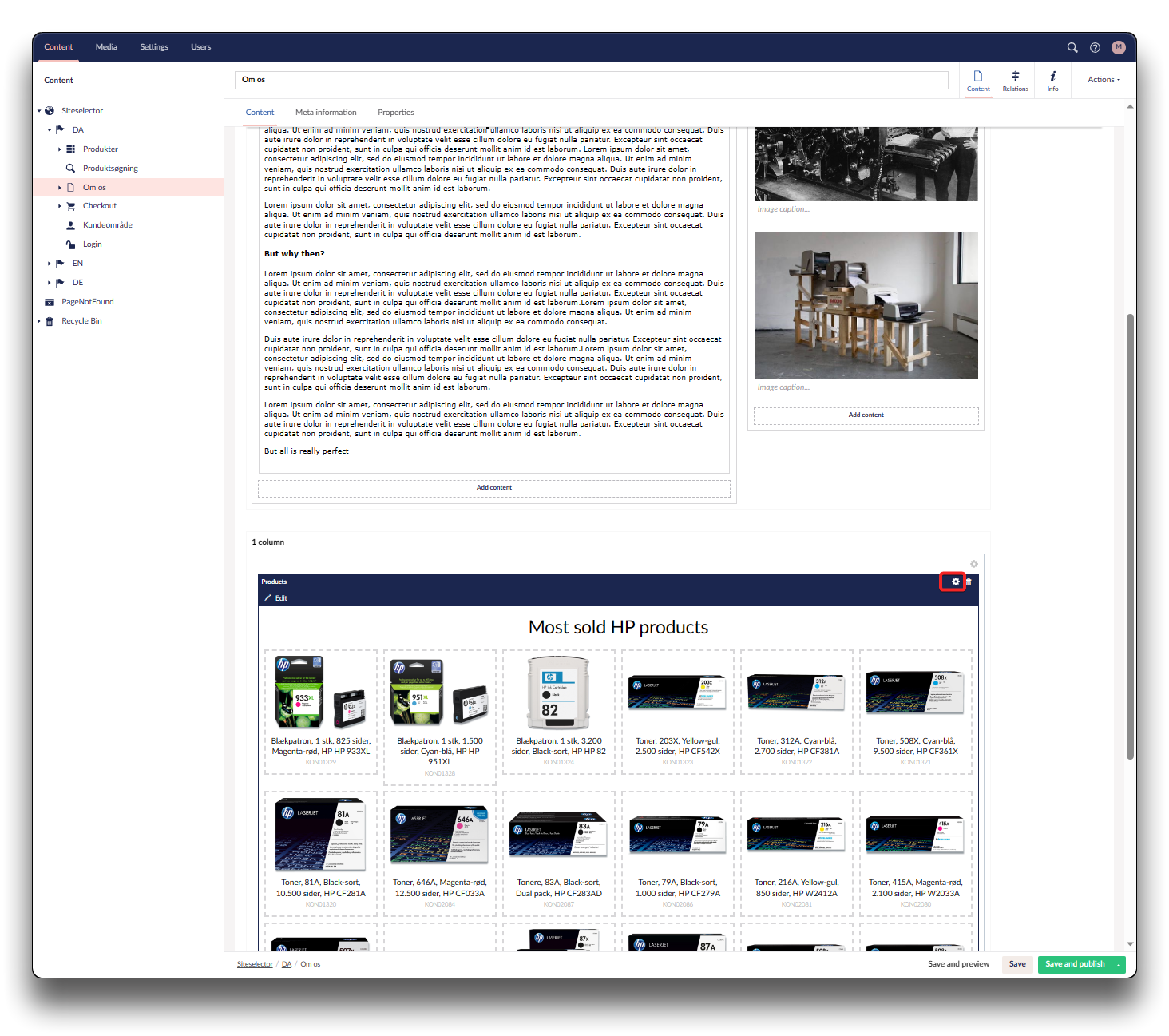This screenshot has height=1036, width=1169.
Task: Expand the Om os tree node
Action: pyautogui.click(x=60, y=188)
